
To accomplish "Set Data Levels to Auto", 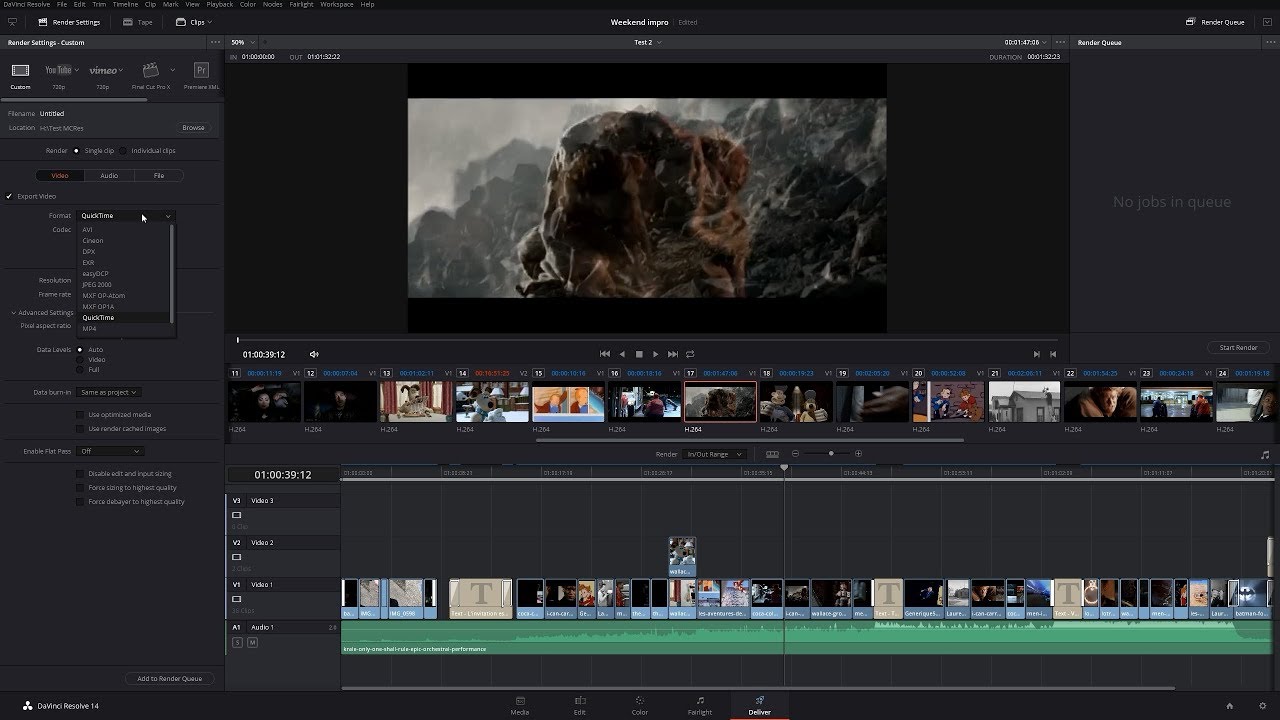I will 80,350.
